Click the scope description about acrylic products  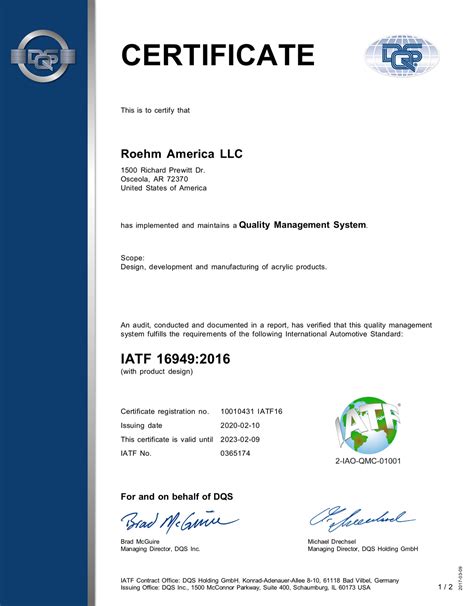[223, 267]
